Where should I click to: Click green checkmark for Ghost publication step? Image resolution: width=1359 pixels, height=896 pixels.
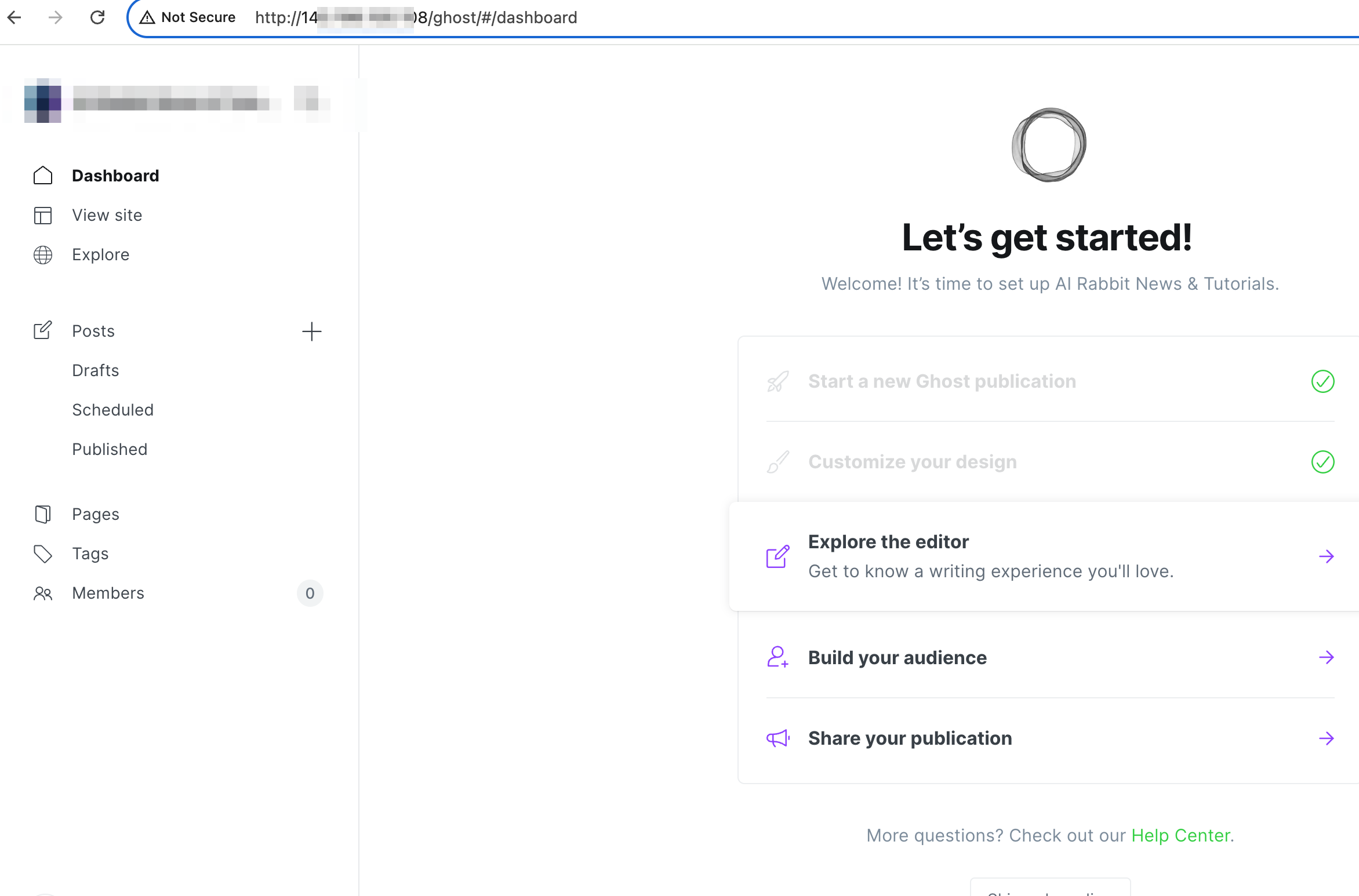(x=1322, y=381)
